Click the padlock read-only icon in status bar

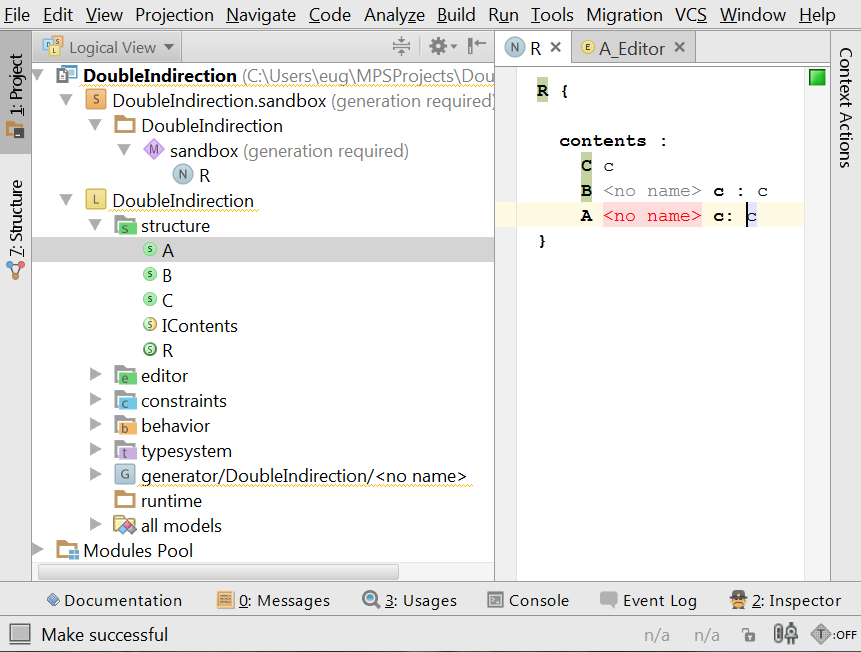748,634
